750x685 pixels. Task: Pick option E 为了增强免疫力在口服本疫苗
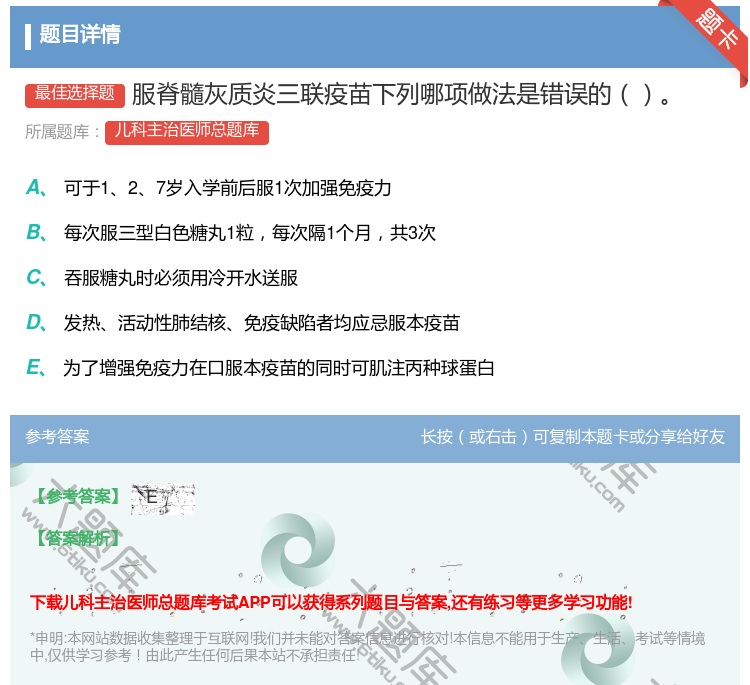260,368
